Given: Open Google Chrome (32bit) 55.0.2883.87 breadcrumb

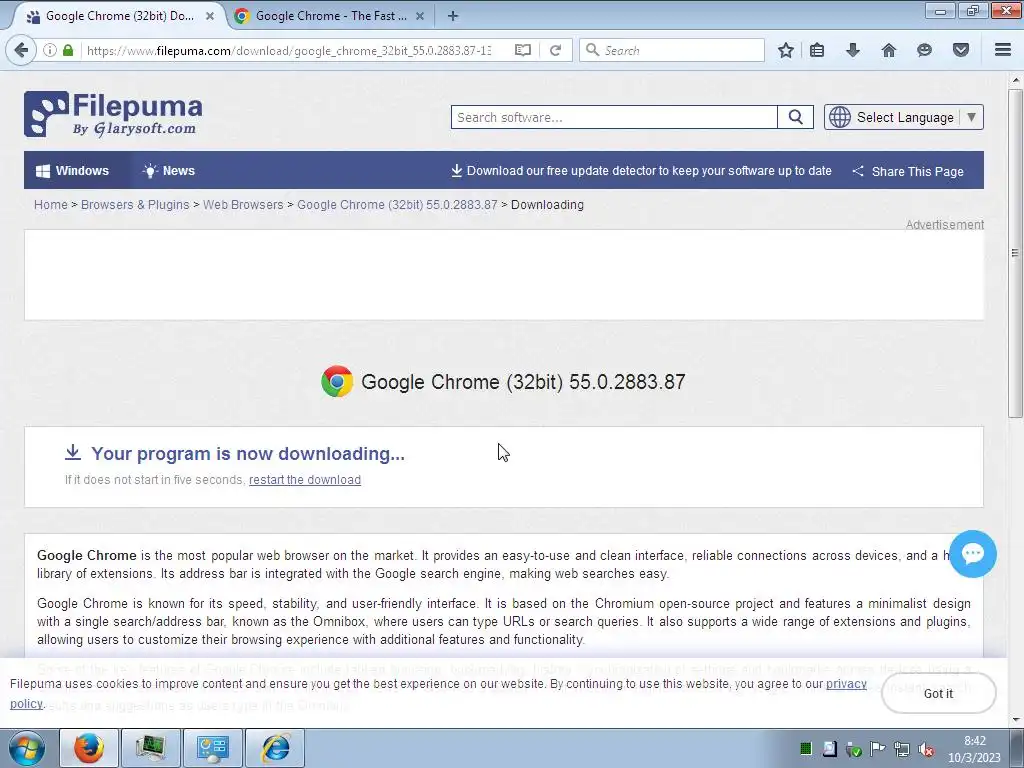Looking at the screenshot, I should 397,204.
